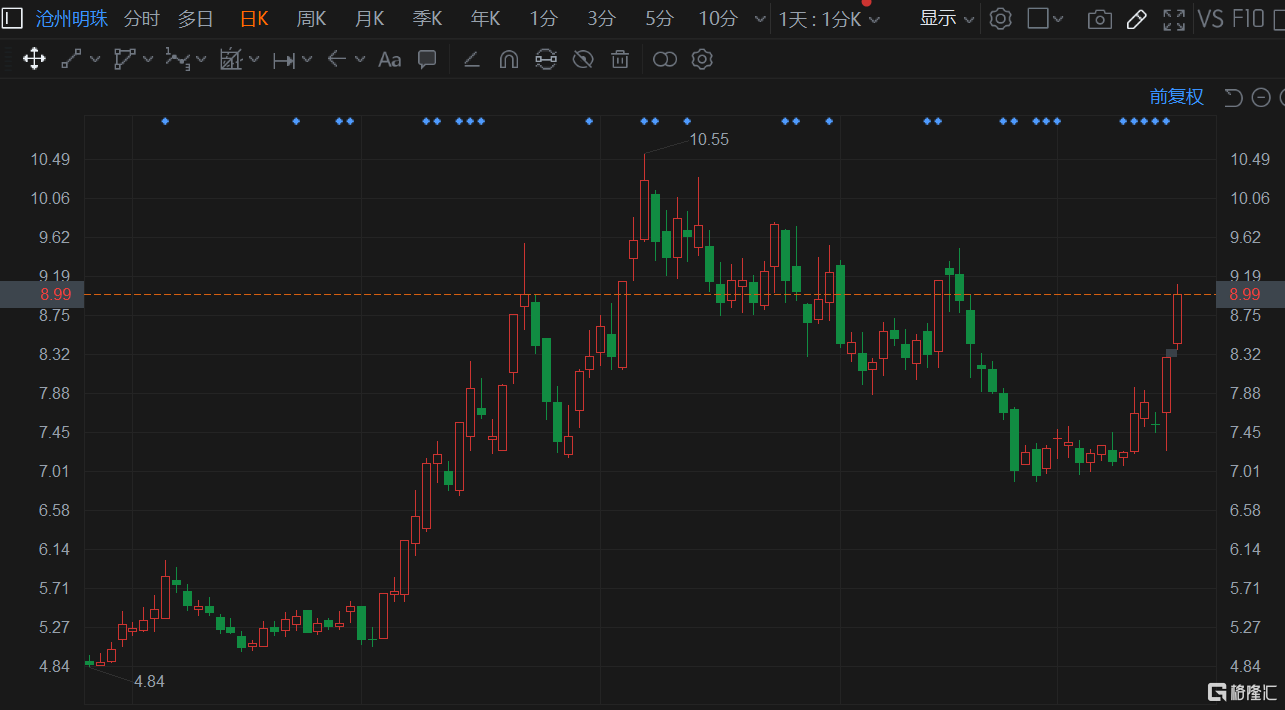Expand the ruler tool dropdown arrow

point(254,60)
